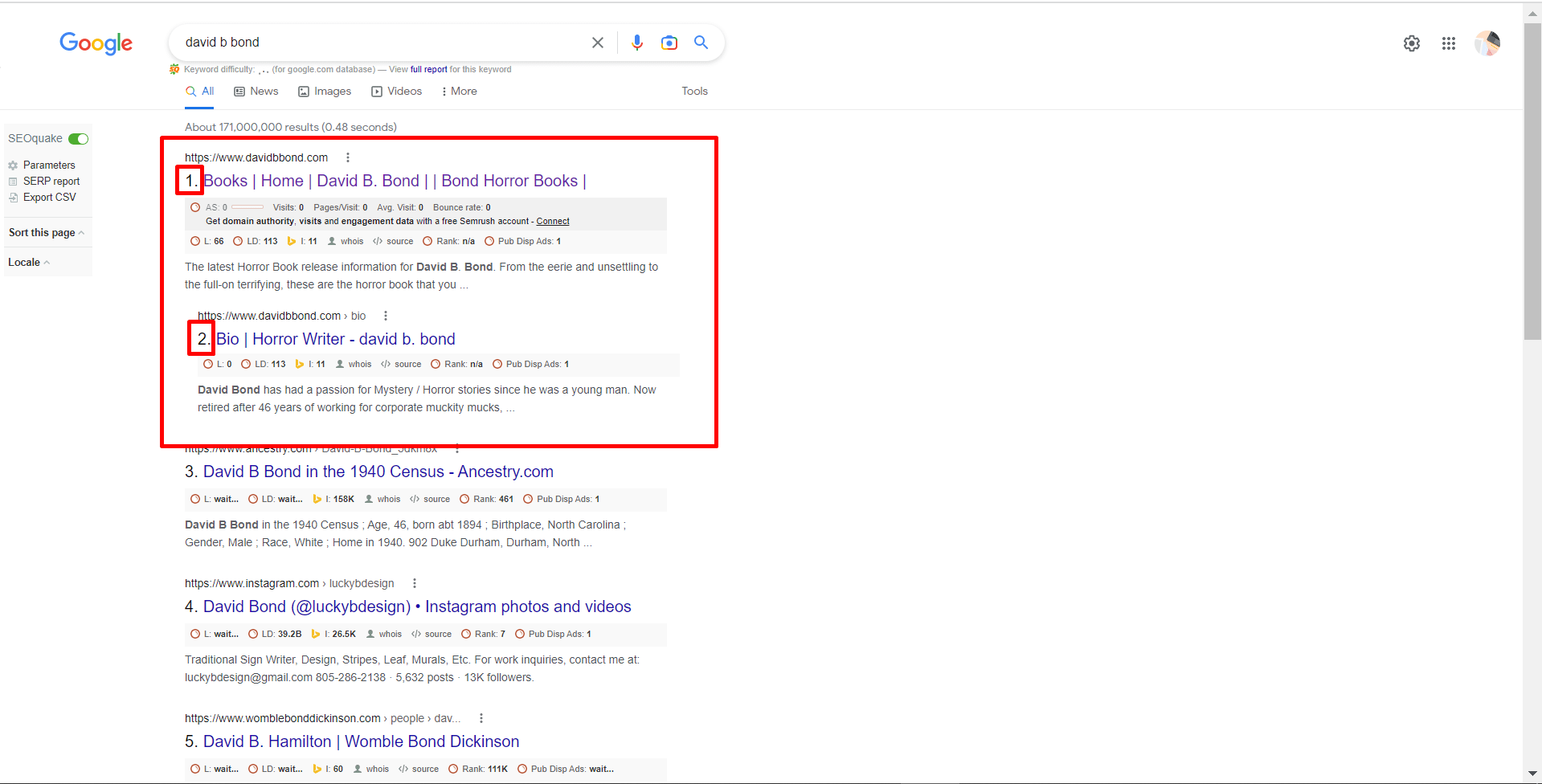Screen dimensions: 1542x784
Task: Open Google settings gear icon
Action: (x=1412, y=43)
